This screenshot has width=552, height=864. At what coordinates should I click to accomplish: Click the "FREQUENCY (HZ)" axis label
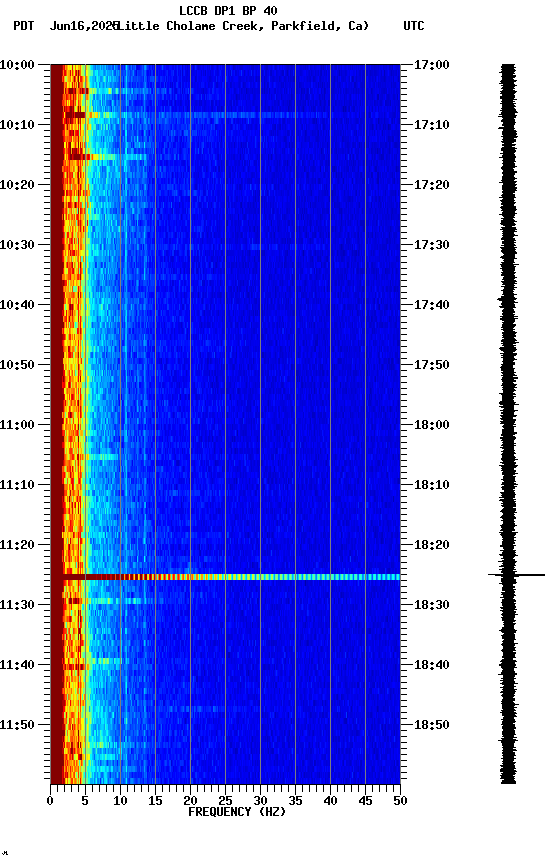[237, 812]
